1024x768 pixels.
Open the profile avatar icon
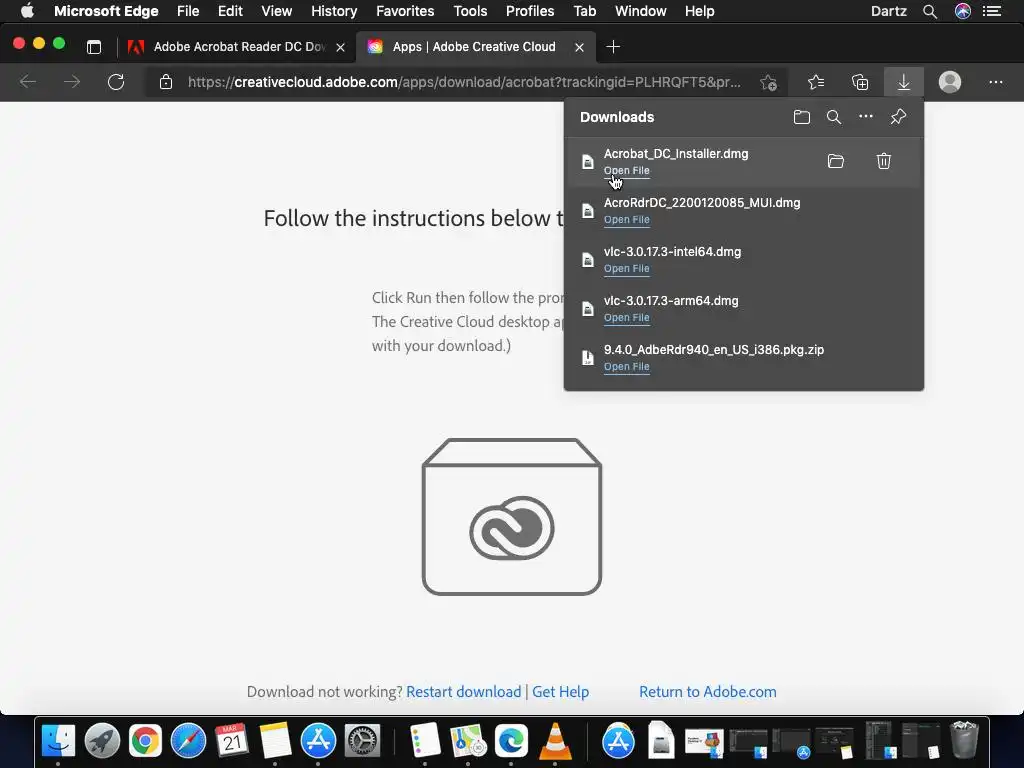coord(950,82)
